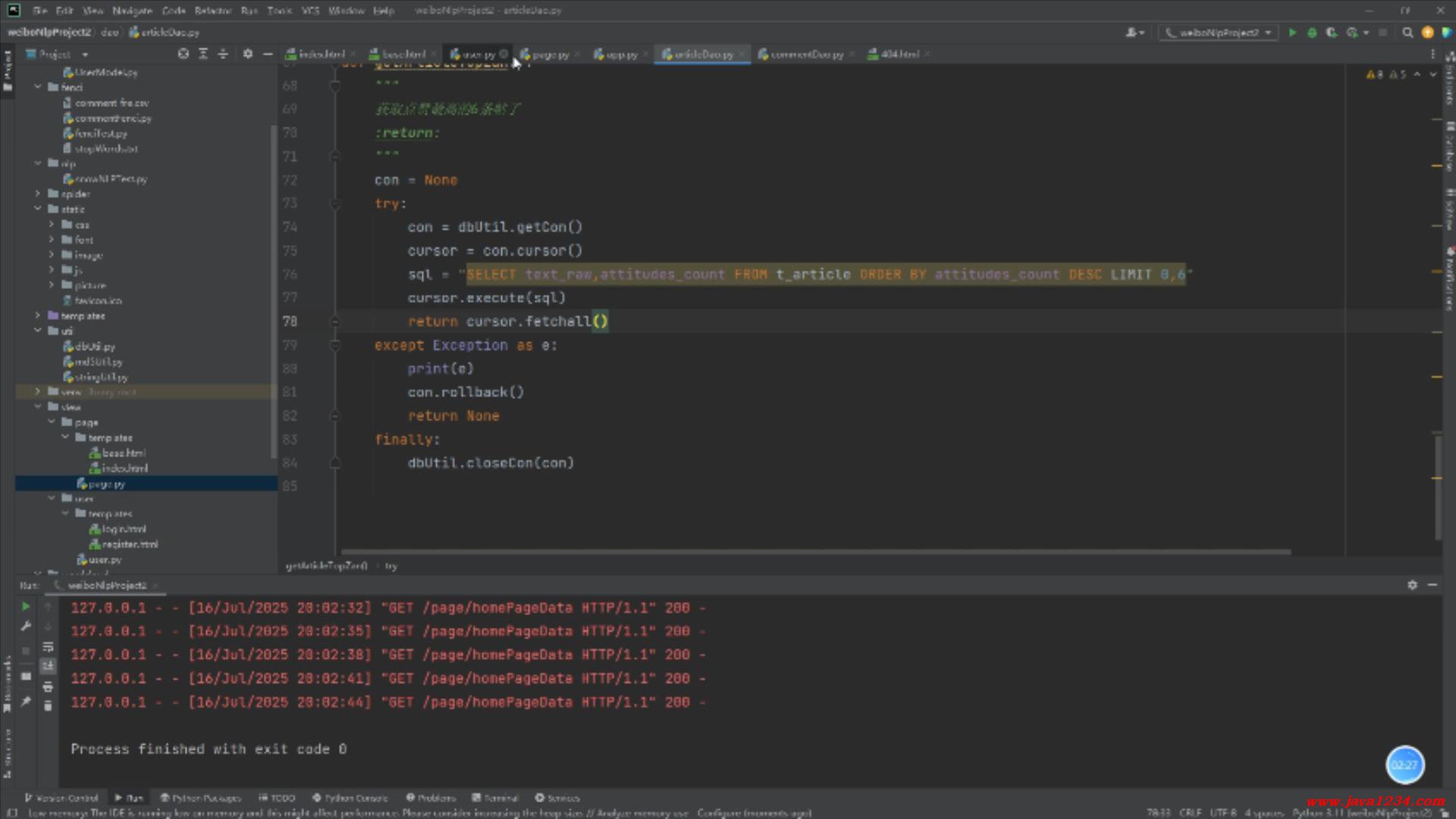Open the Python Console tool window
Screen dimensions: 1456x819
coord(350,798)
